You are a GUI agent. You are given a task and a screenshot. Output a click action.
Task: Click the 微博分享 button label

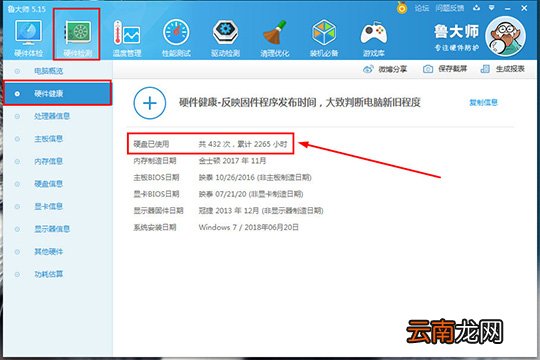tap(393, 69)
